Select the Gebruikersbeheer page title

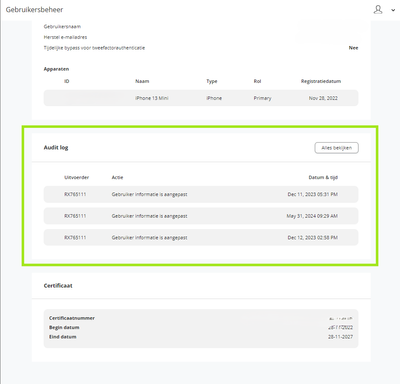point(34,10)
